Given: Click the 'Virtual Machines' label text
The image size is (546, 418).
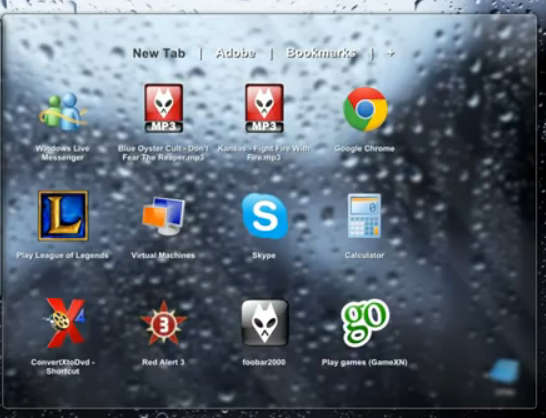Looking at the screenshot, I should (x=163, y=255).
